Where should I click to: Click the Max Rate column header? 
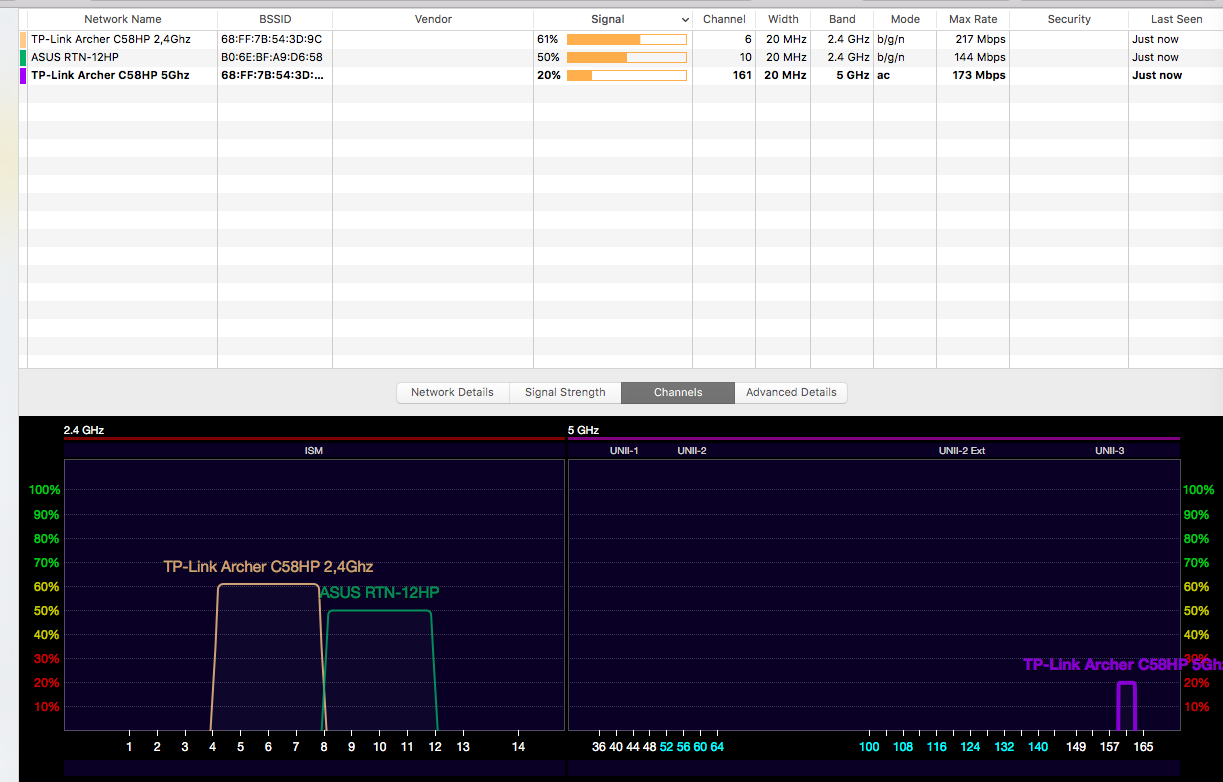point(973,19)
